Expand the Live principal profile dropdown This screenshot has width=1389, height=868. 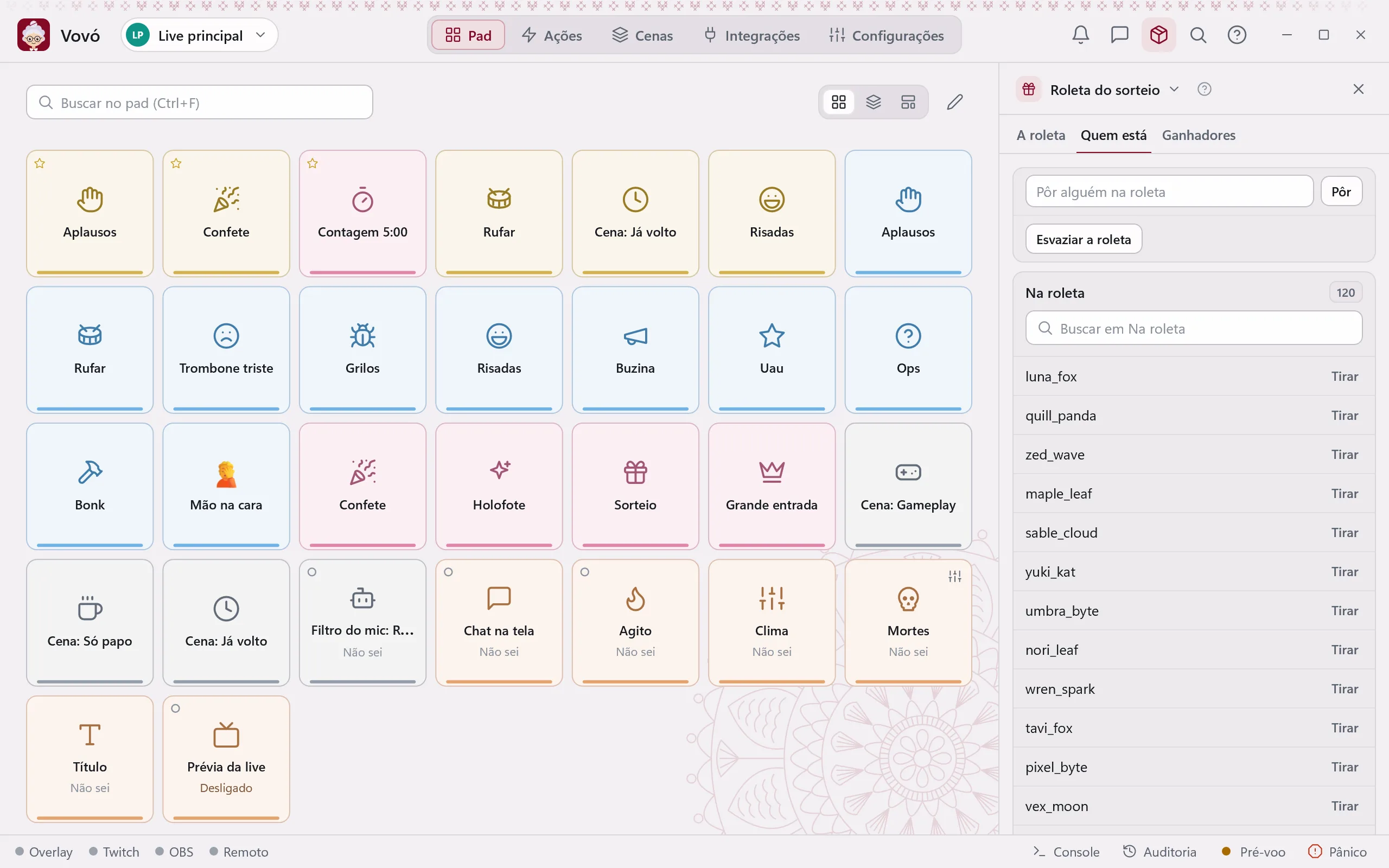click(199, 35)
